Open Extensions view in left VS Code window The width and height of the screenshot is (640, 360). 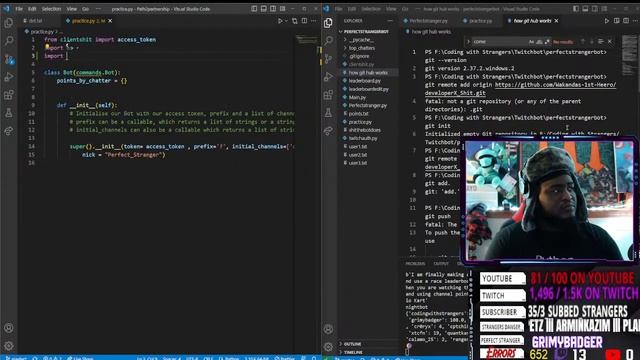click(x=9, y=95)
